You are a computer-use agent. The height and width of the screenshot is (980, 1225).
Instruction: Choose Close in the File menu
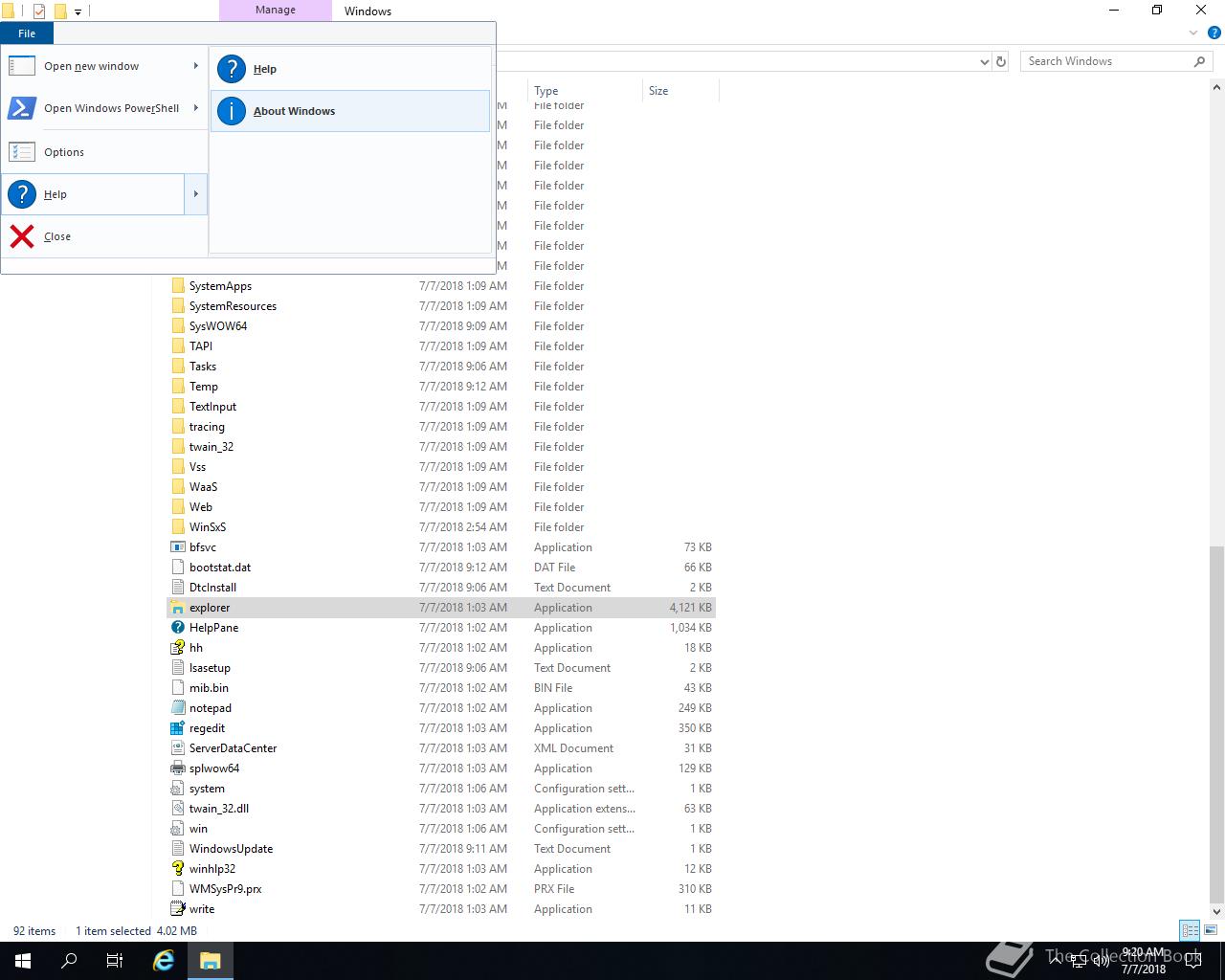[104, 236]
